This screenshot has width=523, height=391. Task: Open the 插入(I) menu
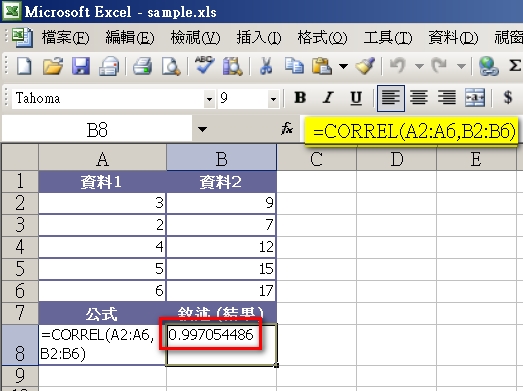(x=259, y=38)
